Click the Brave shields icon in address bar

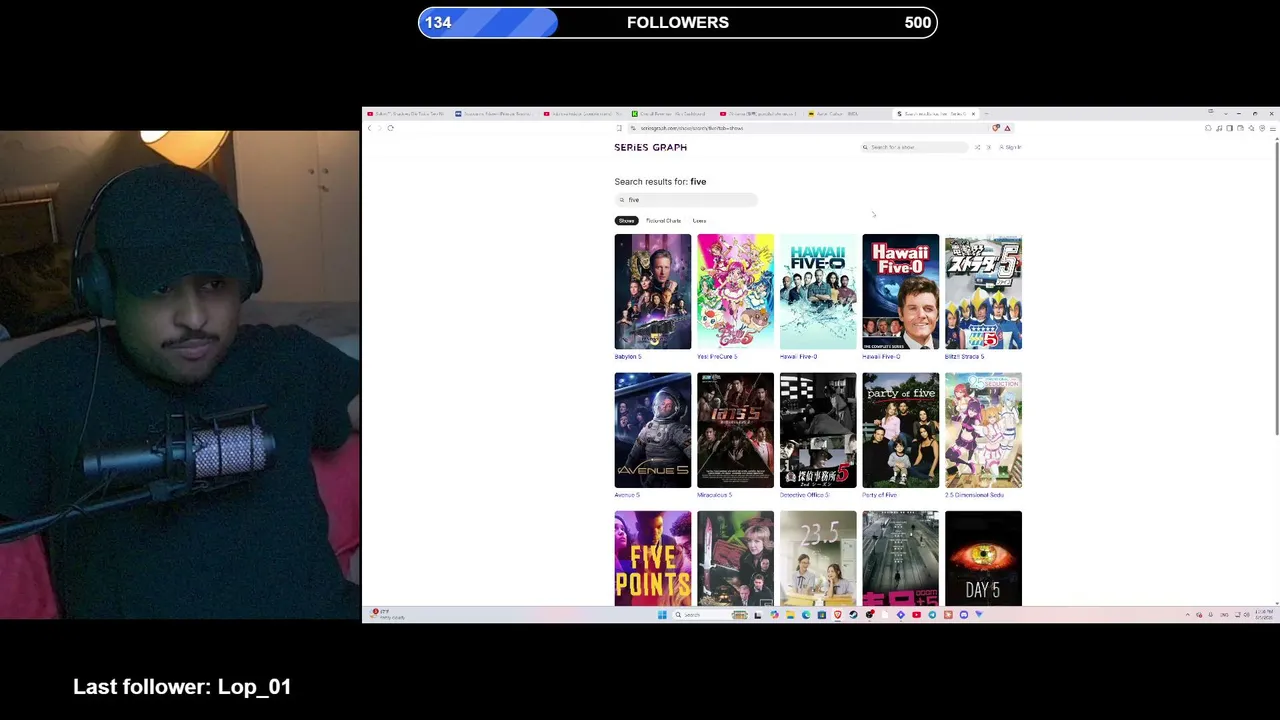(x=996, y=128)
